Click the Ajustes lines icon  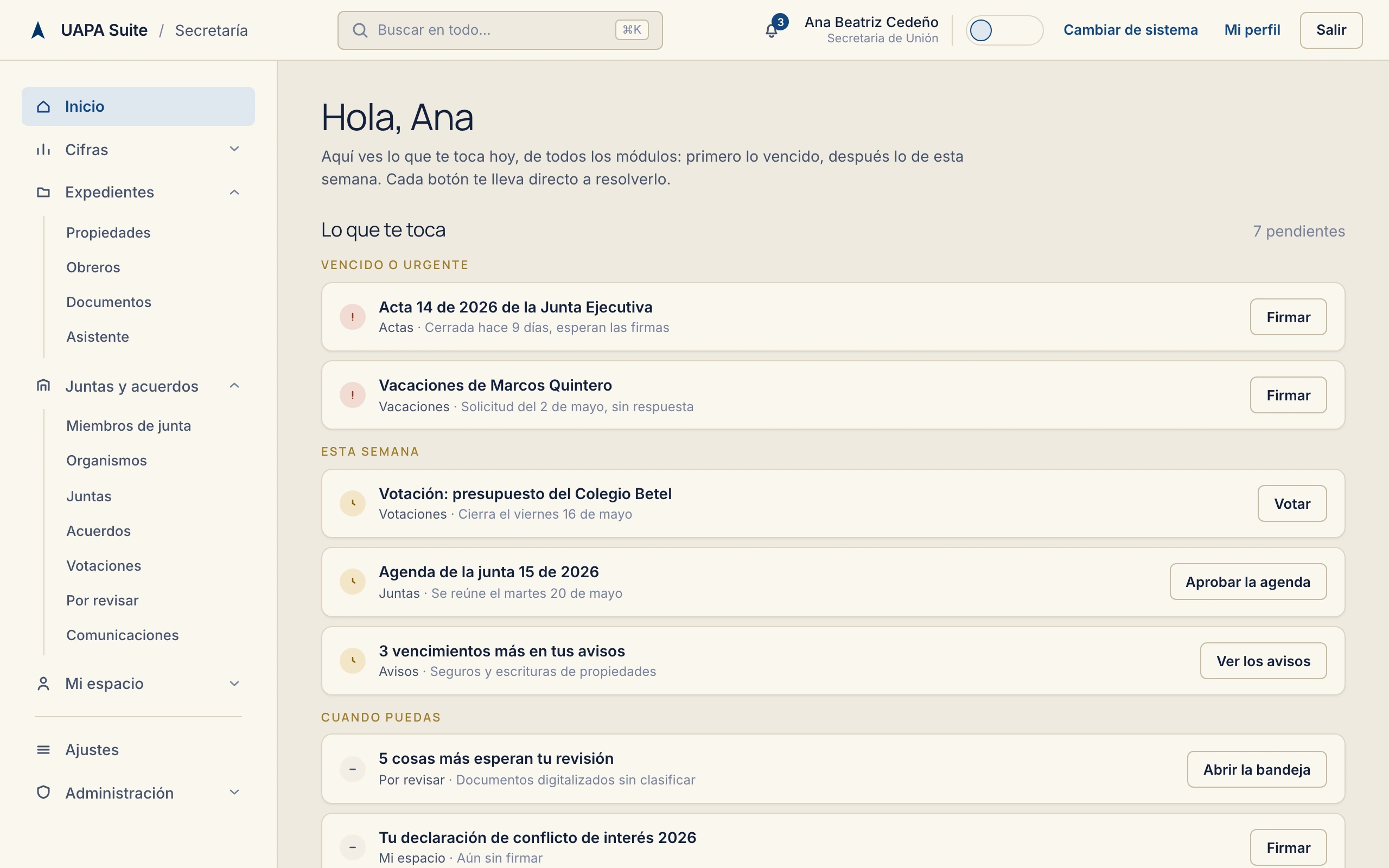43,750
